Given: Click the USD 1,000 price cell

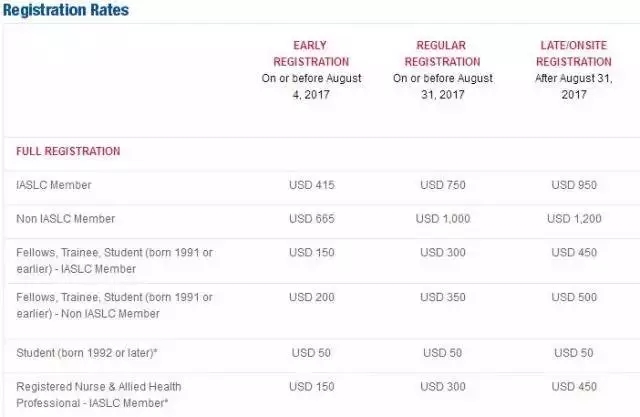Looking at the screenshot, I should (443, 219).
